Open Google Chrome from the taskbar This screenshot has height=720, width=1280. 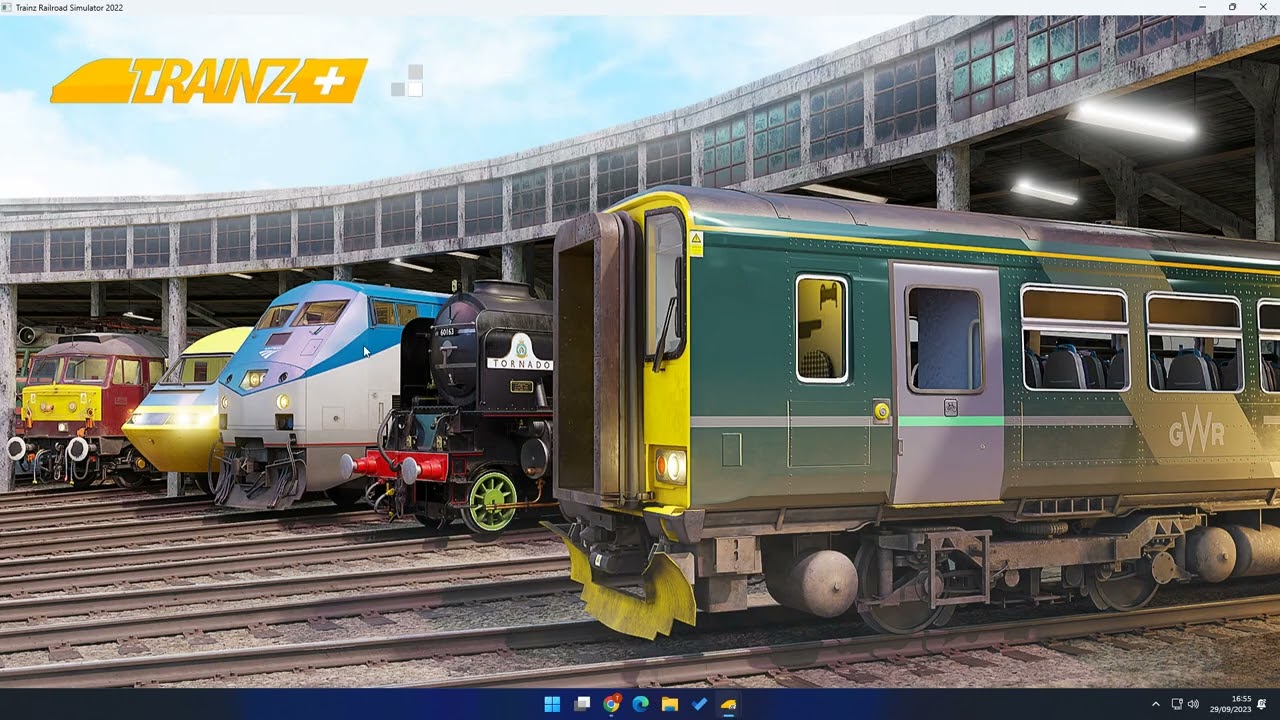pyautogui.click(x=611, y=704)
